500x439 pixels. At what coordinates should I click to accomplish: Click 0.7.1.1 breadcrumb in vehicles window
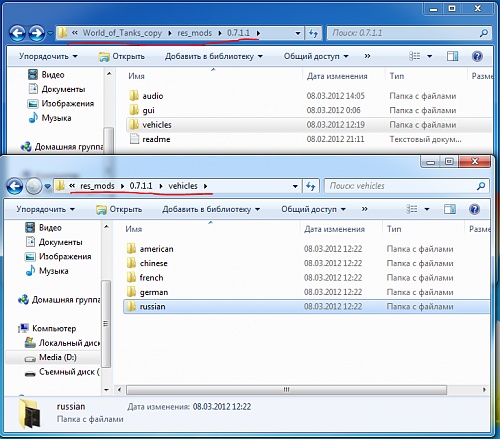(141, 186)
